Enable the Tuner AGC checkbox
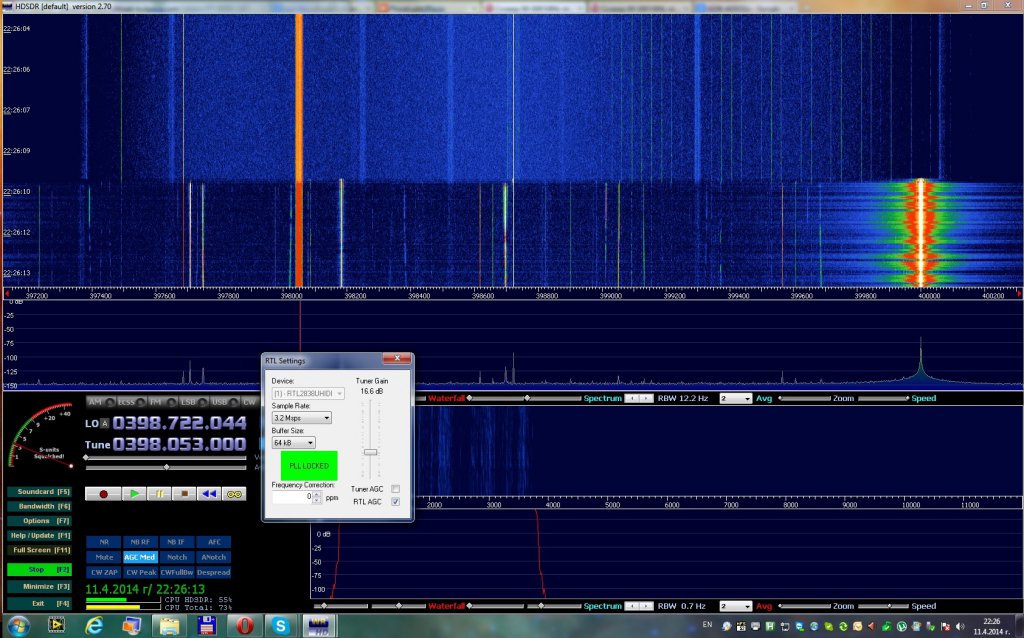 coord(396,489)
